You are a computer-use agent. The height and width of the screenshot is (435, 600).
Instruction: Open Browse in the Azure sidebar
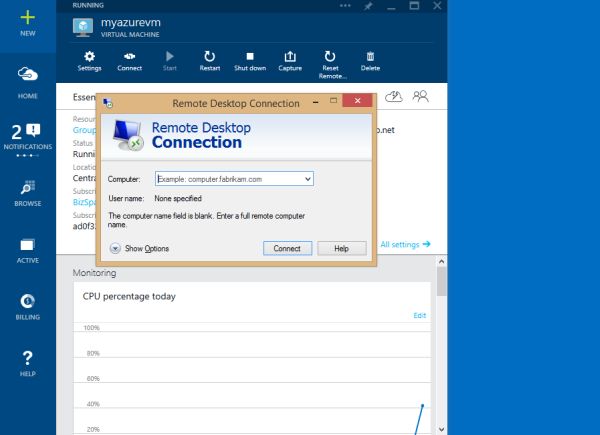tap(28, 193)
